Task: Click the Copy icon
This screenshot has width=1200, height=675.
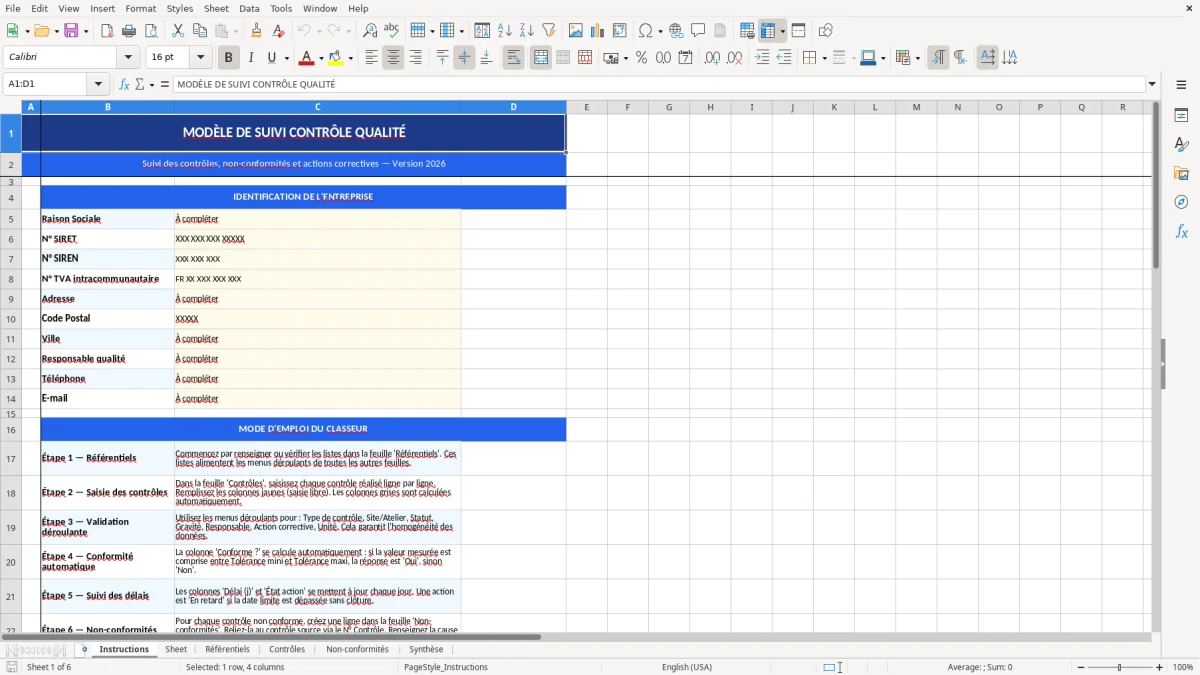Action: pos(200,31)
